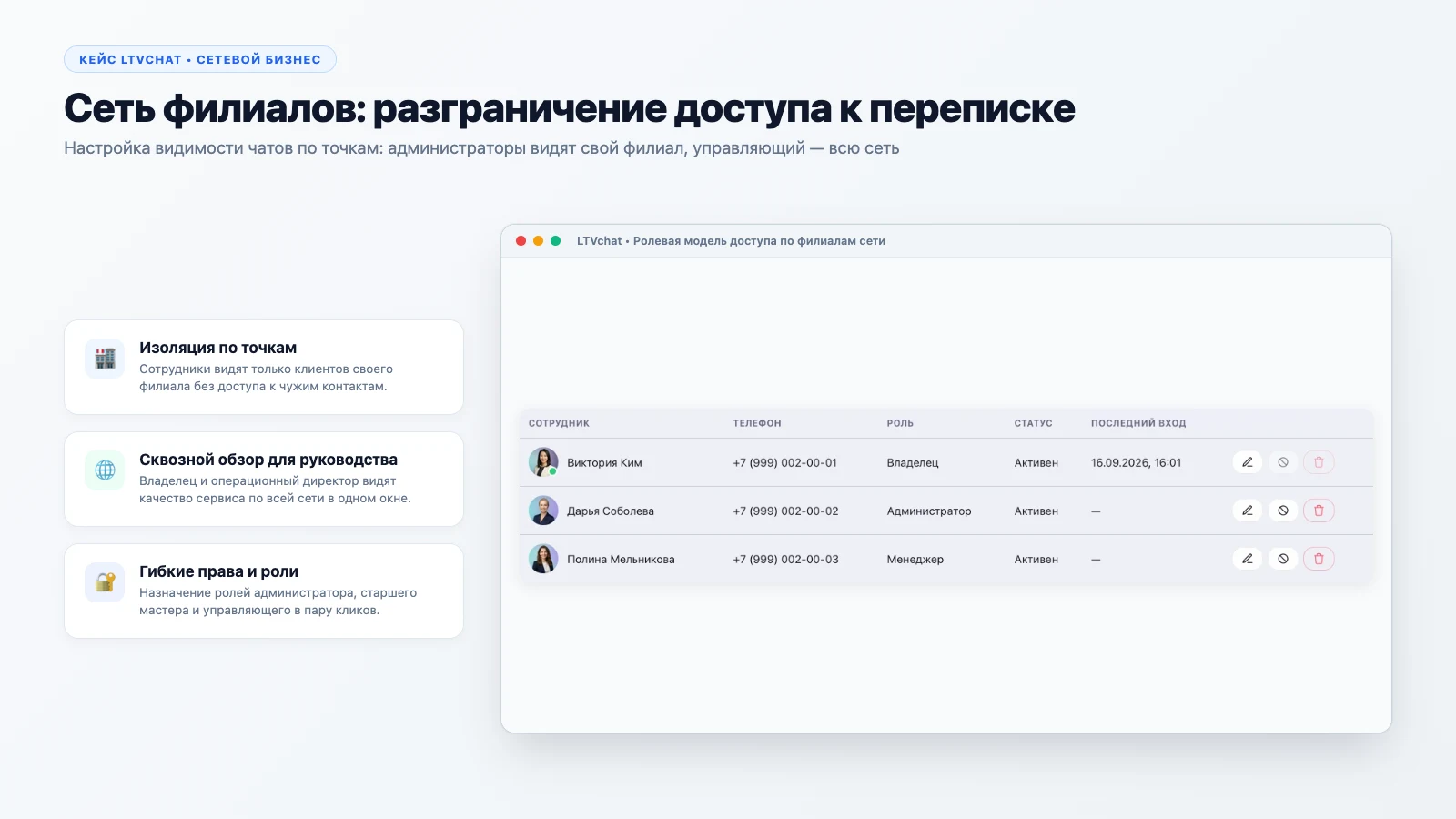Click the last login 16.09.2026, 16:01
The width and height of the screenshot is (1456, 819).
(x=1136, y=463)
